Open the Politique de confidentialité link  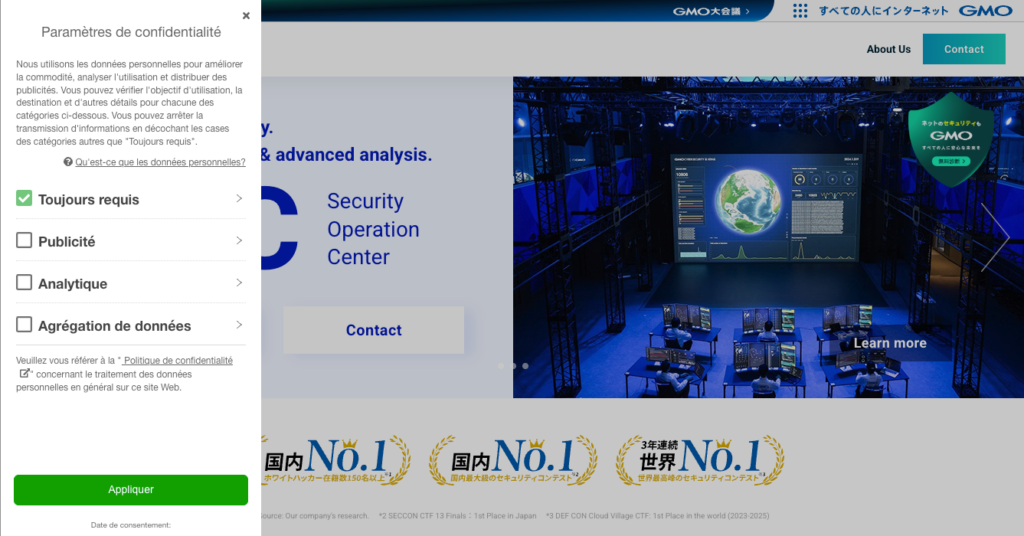pyautogui.click(x=177, y=360)
